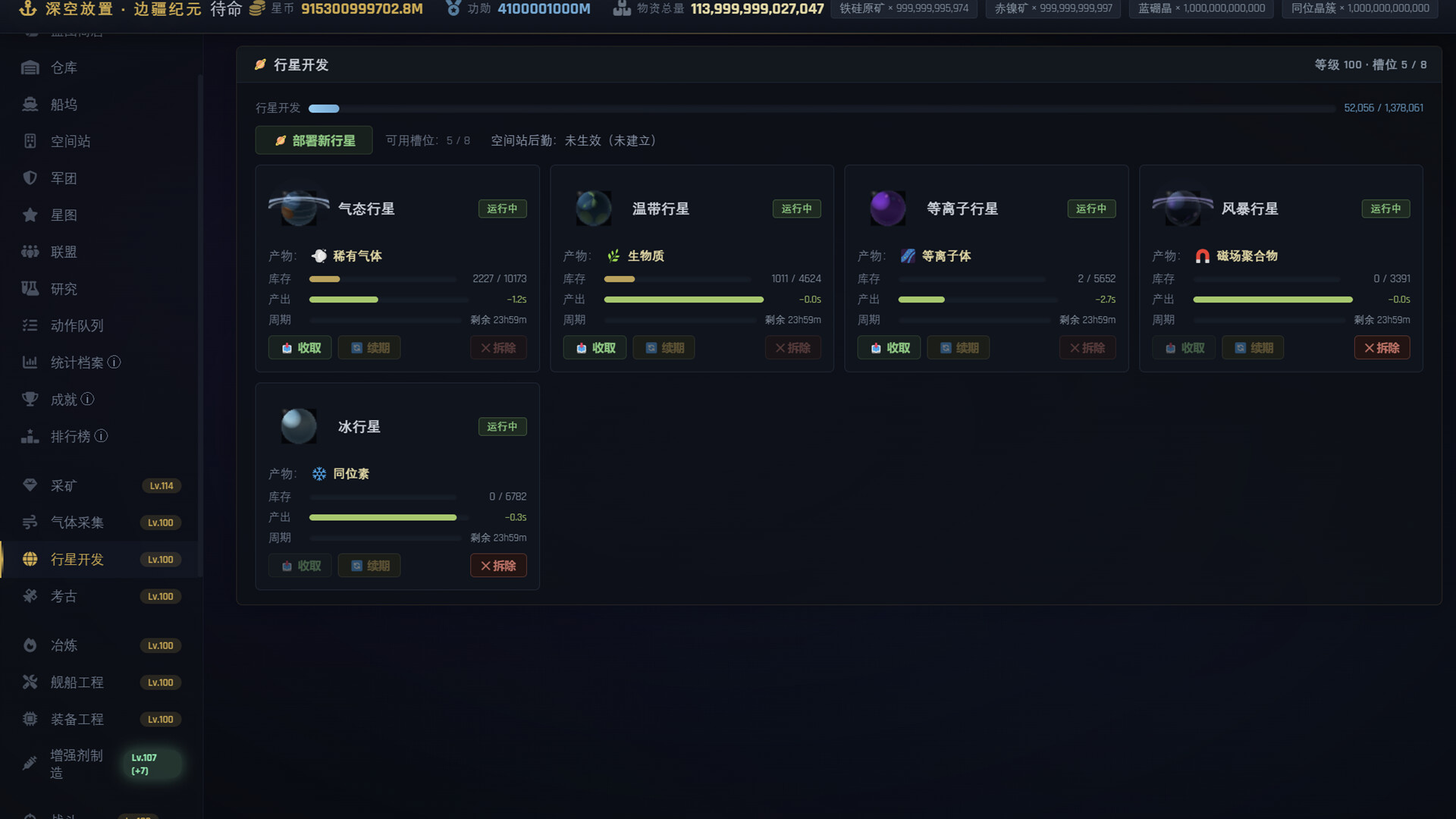Screen dimensions: 1456x819
Task: Click 续期 on the 风暴行星 card
Action: click(1253, 348)
